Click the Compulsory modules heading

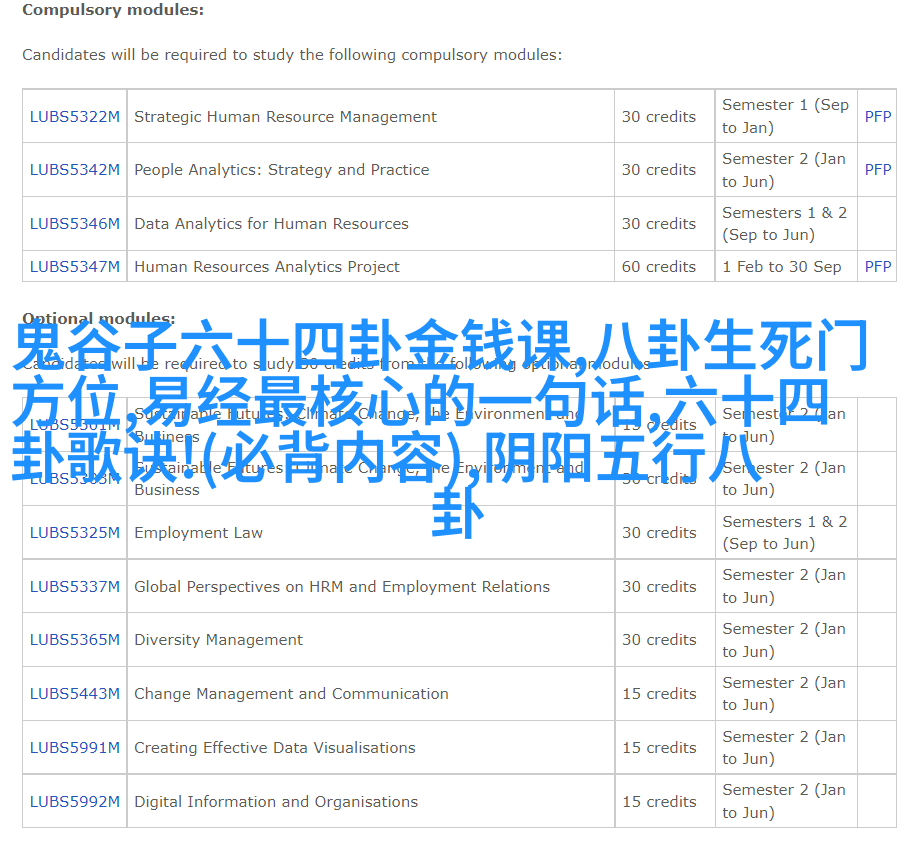coord(113,10)
